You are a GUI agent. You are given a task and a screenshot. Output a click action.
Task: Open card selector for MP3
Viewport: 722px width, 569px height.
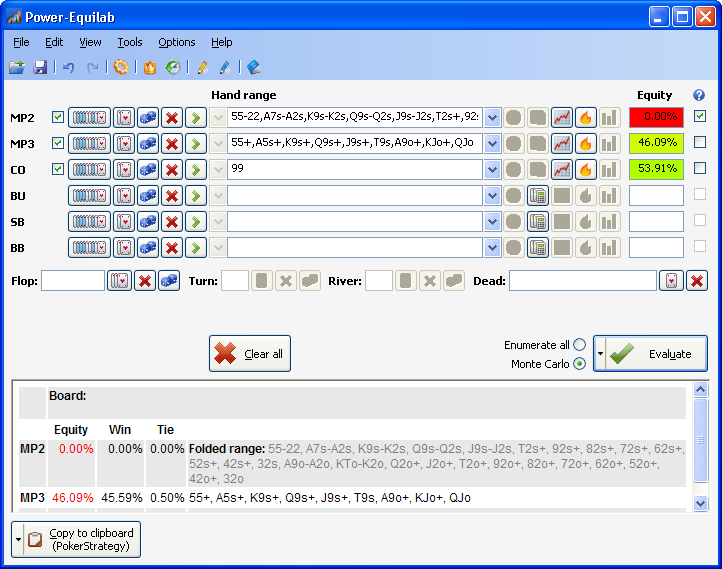pyautogui.click(x=124, y=144)
